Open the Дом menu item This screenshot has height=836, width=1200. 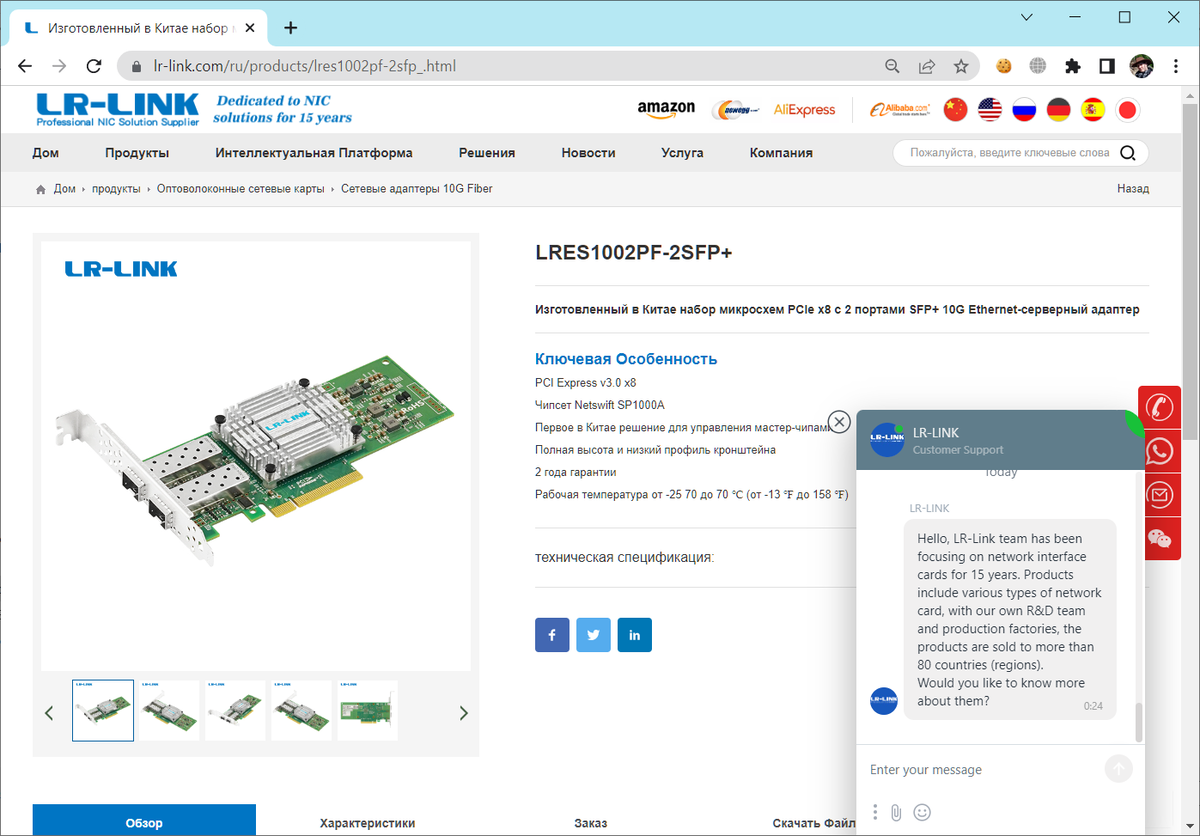pyautogui.click(x=45, y=153)
